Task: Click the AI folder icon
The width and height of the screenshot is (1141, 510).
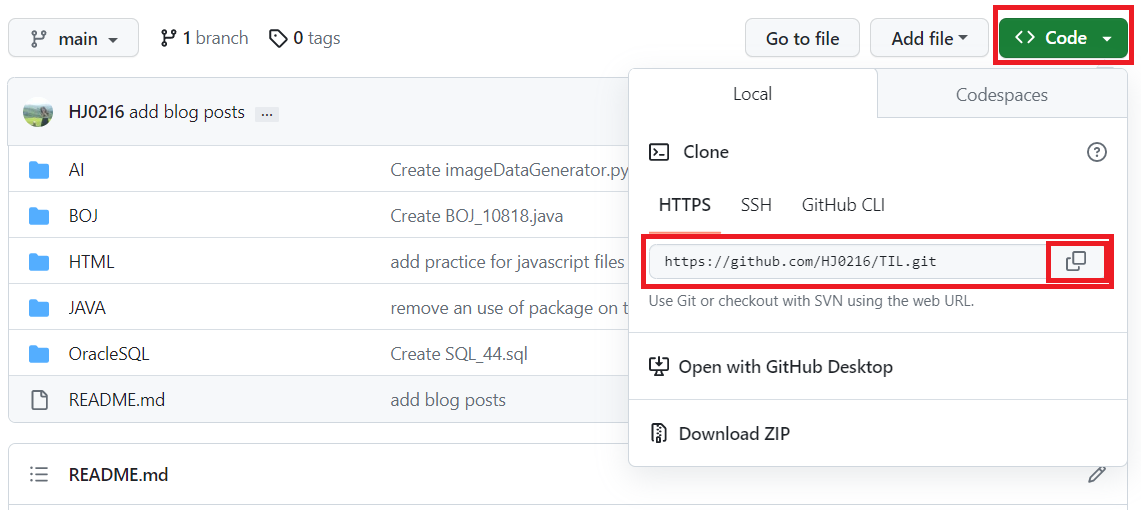Action: (x=39, y=171)
